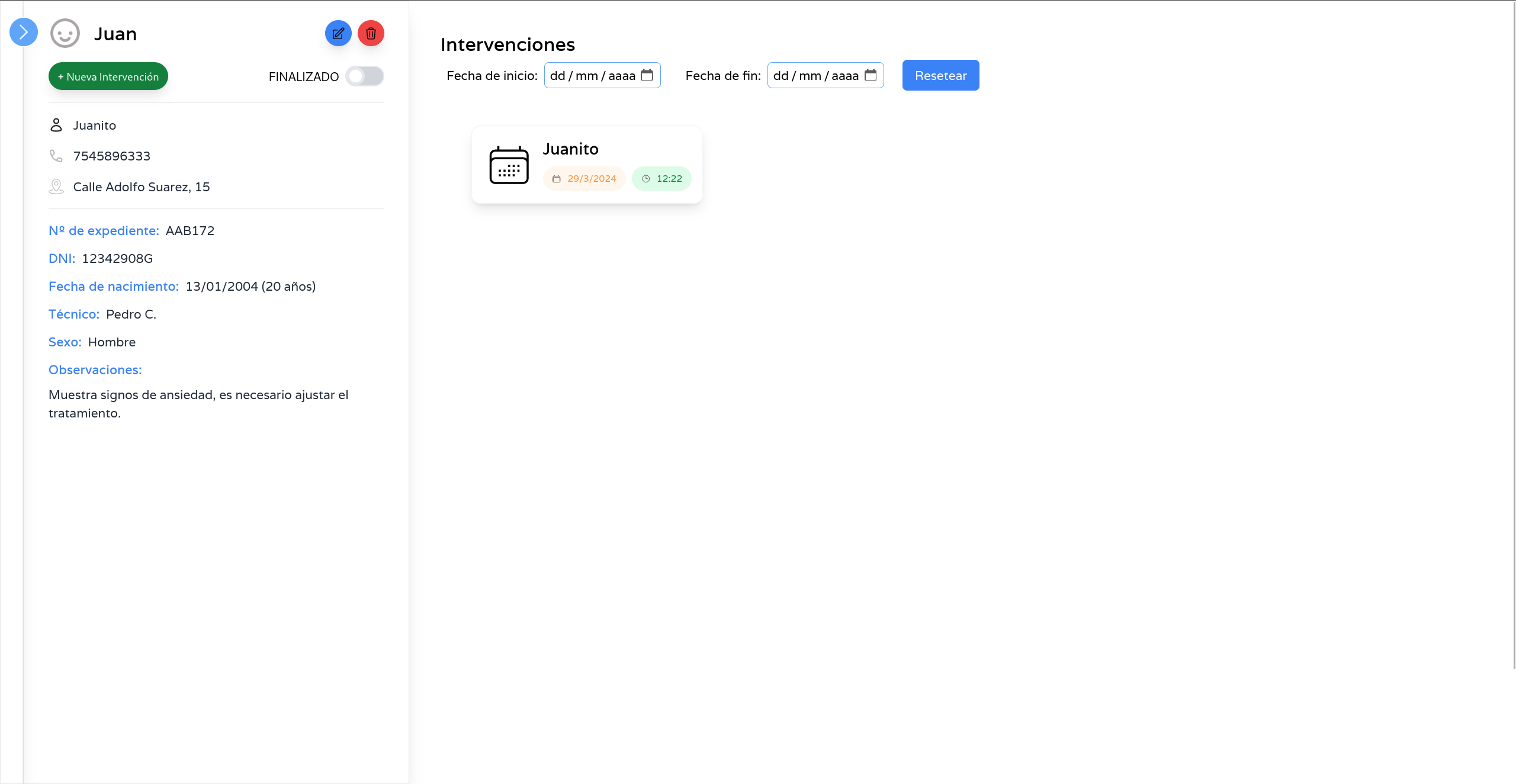
Task: Delete Juan using the red trash icon
Action: (371, 33)
